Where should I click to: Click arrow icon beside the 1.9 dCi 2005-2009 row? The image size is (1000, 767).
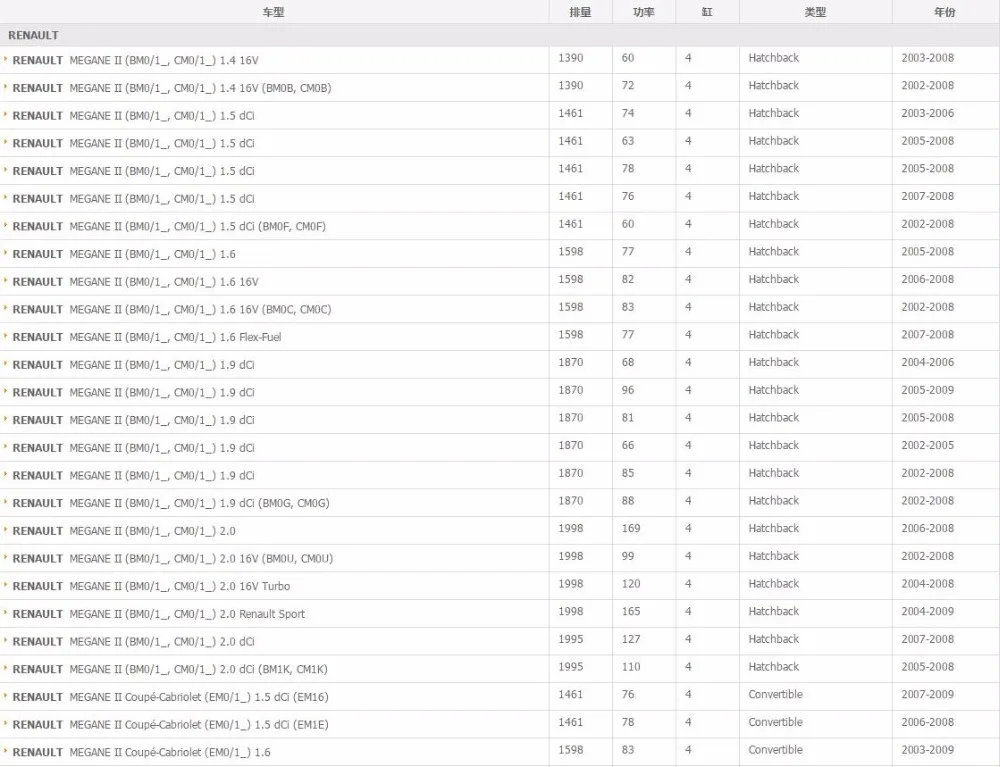tap(6, 391)
